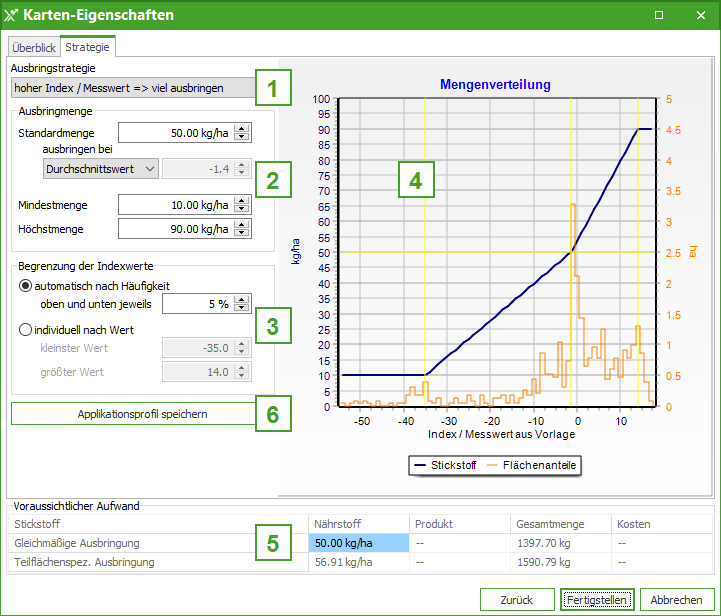
Task: Click the Stickstoff legend entry
Action: pyautogui.click(x=444, y=465)
